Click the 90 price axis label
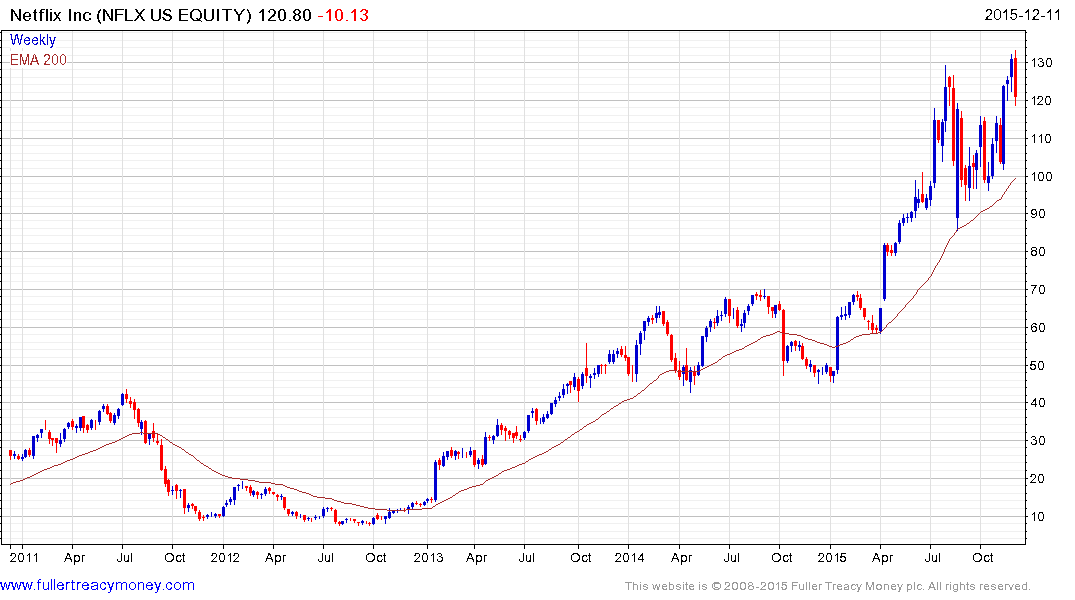The width and height of the screenshot is (1075, 600). (1038, 213)
